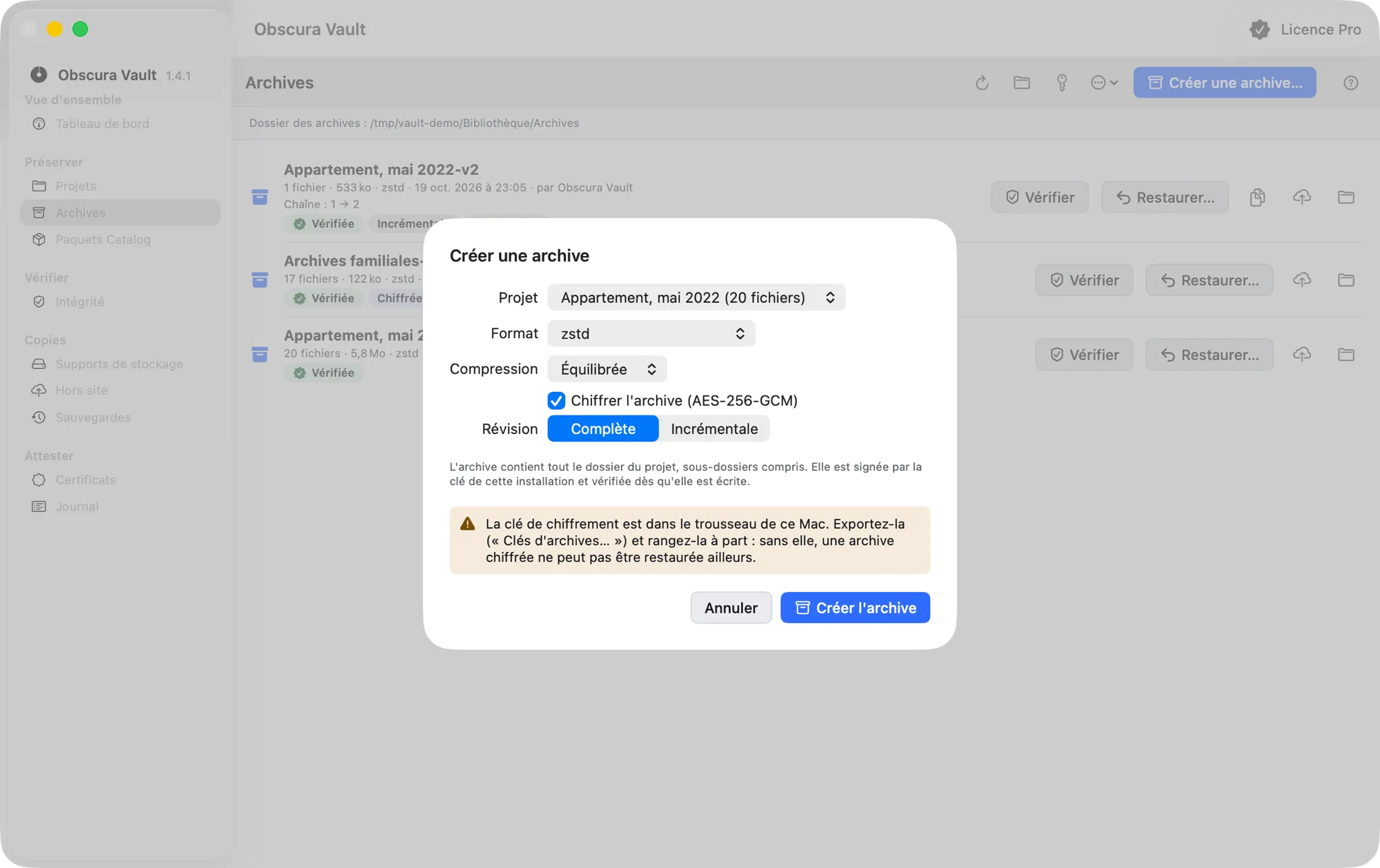
Task: Click Obscura Vault app logo in sidebar
Action: pos(39,75)
